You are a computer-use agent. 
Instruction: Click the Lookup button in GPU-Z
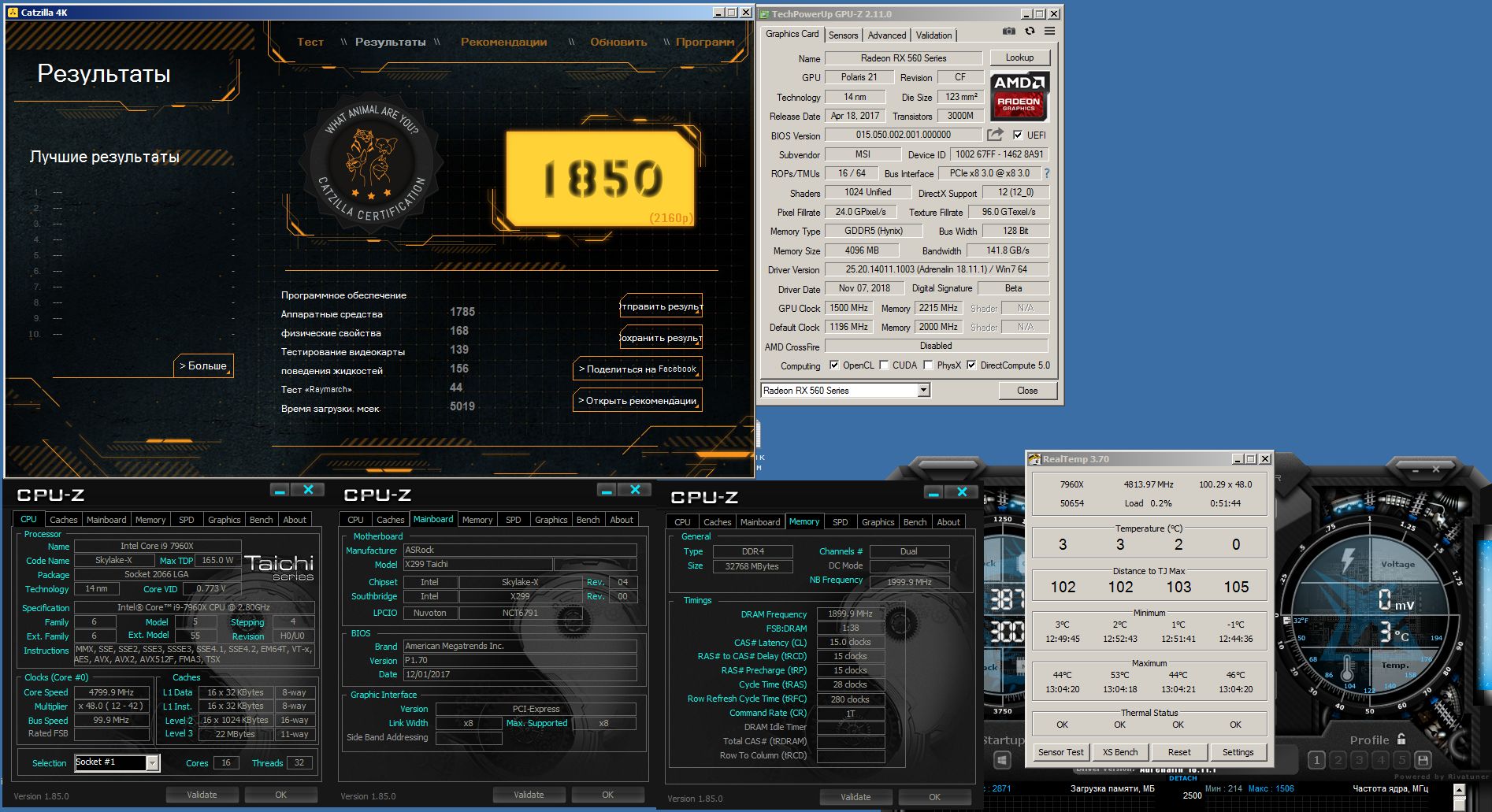1019,57
